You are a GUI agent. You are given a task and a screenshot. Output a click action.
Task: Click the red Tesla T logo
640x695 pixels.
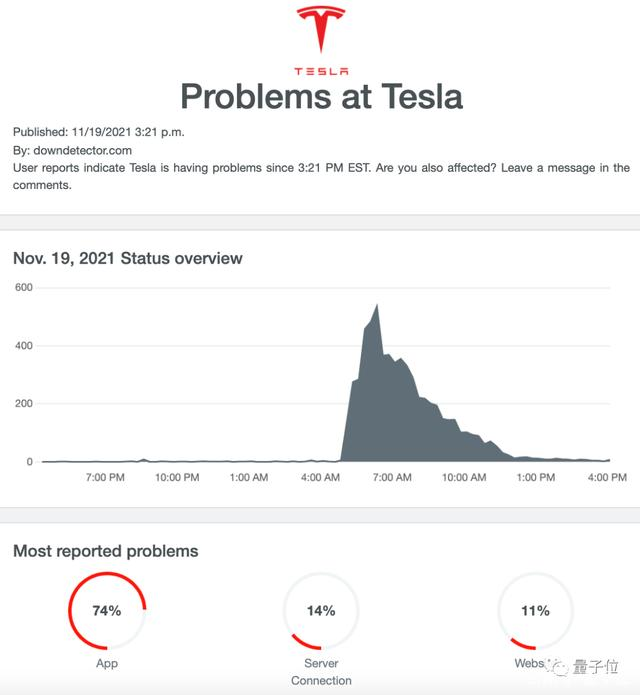pyautogui.click(x=321, y=29)
